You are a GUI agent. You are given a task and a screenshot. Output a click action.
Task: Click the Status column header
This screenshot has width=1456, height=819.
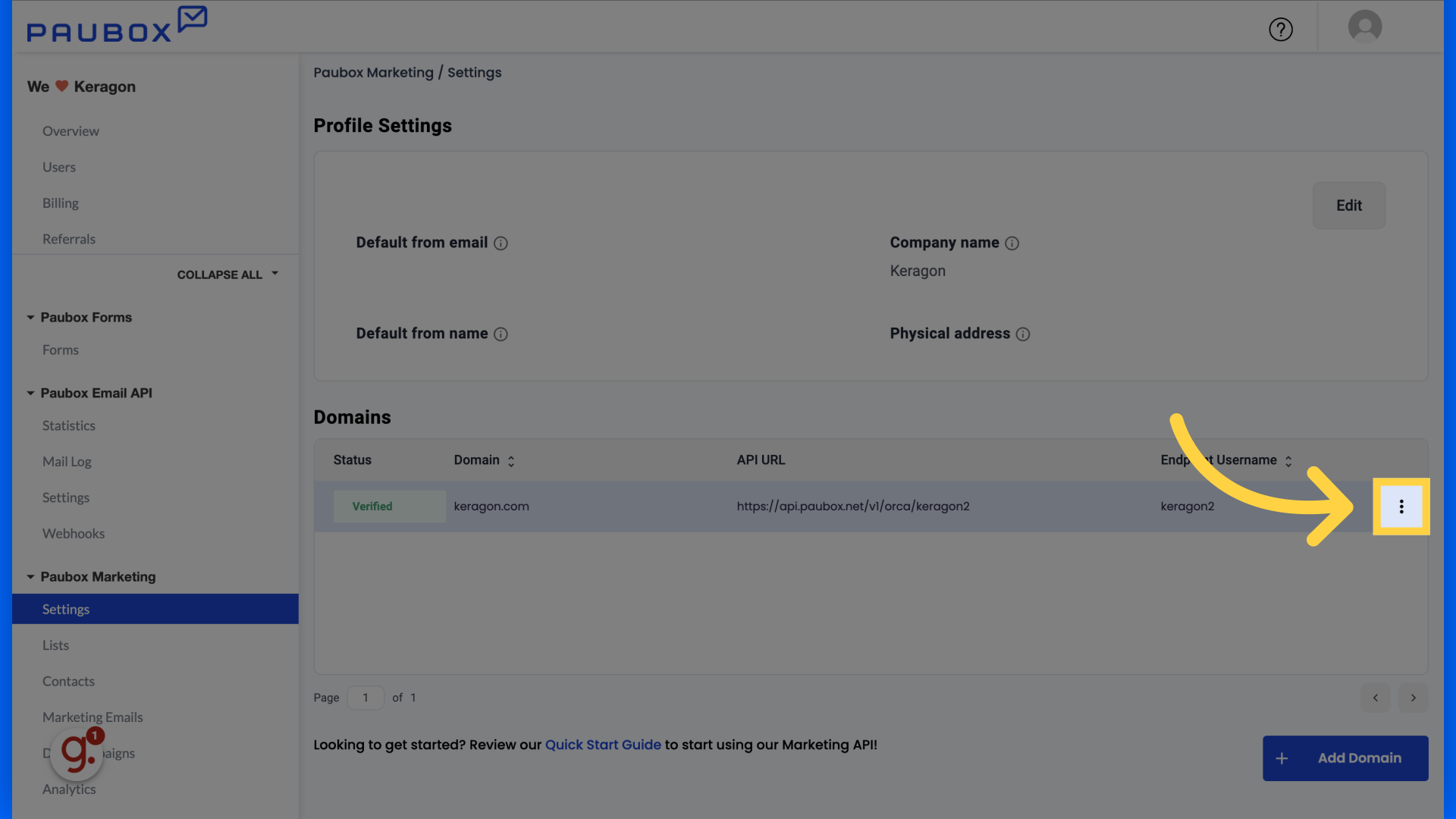[353, 460]
